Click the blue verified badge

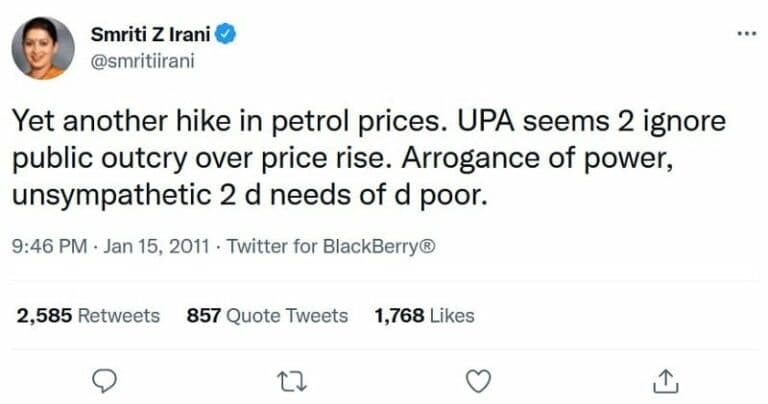point(227,35)
